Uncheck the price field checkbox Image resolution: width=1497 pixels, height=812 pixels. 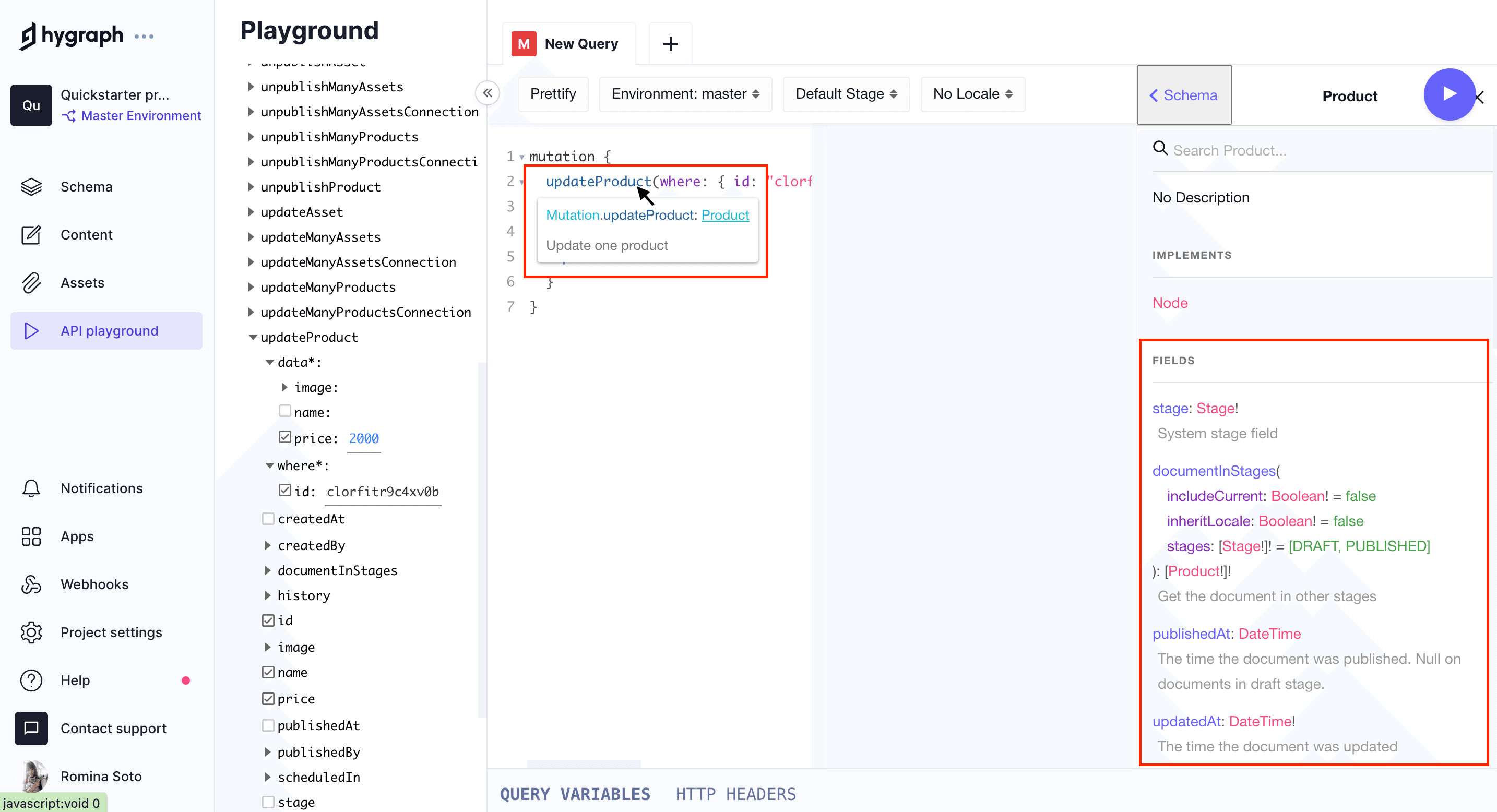[284, 437]
